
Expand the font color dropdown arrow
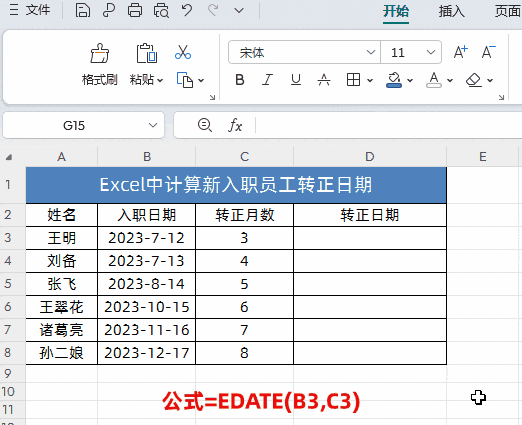(450, 80)
